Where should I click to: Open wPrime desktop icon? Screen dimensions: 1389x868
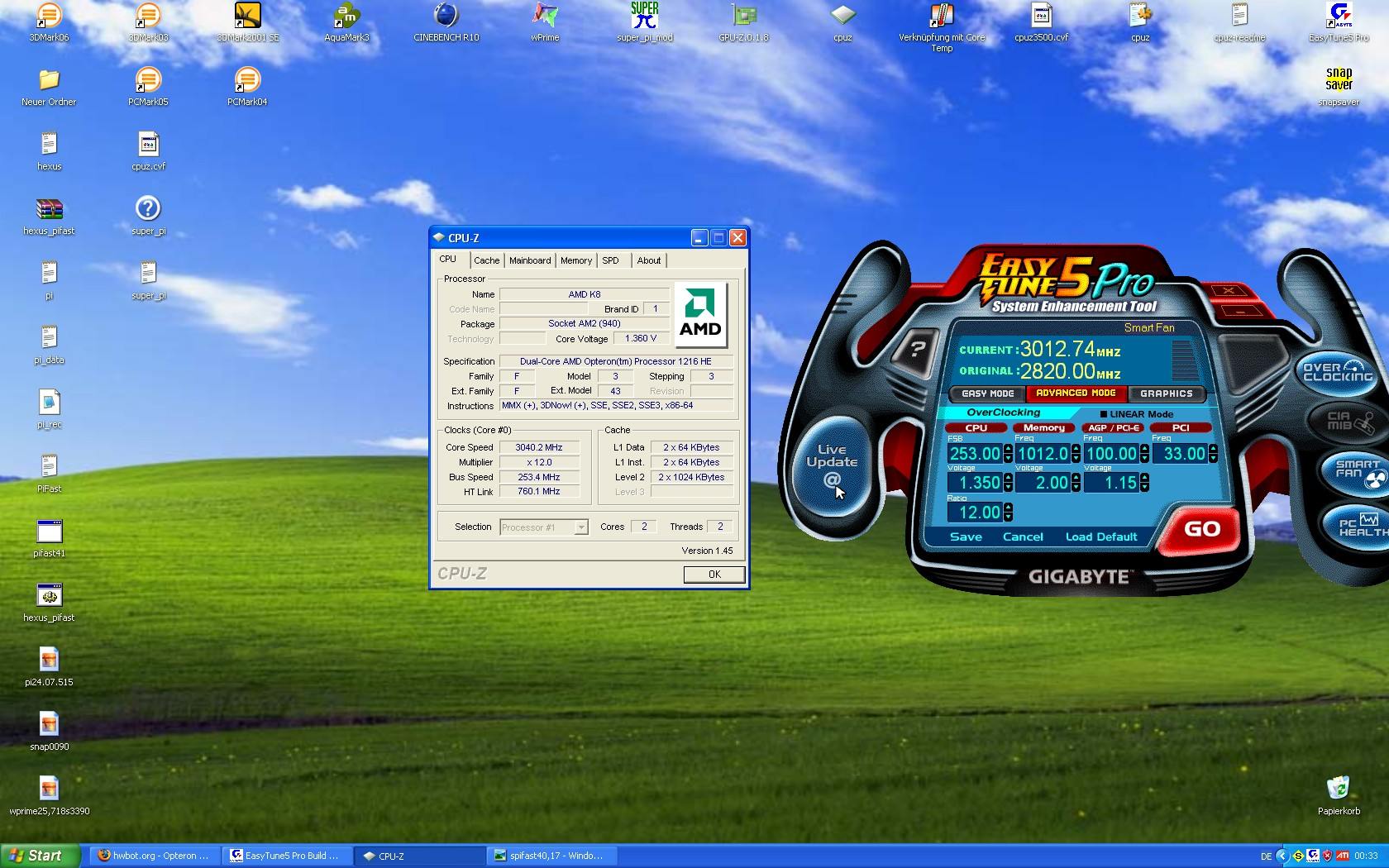coord(545,22)
